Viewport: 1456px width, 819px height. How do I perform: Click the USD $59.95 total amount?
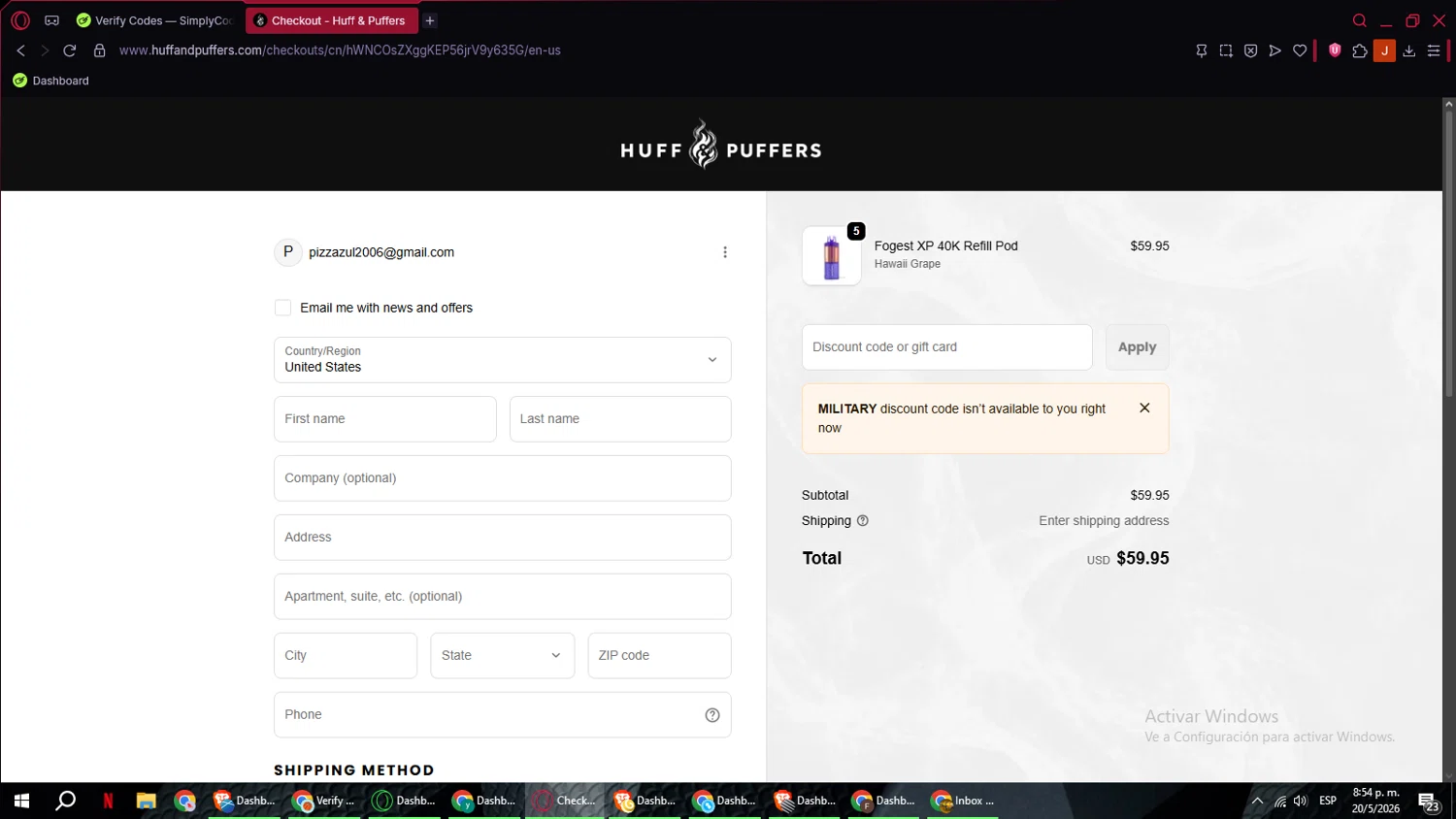[x=1128, y=559]
